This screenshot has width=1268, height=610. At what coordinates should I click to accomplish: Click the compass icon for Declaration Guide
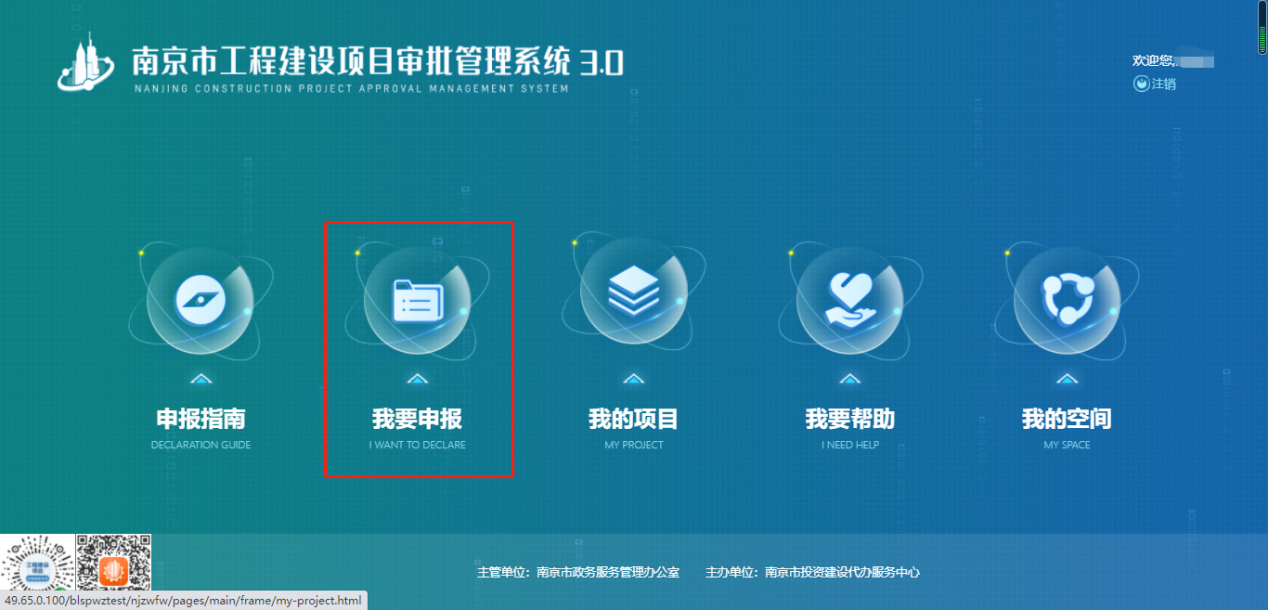tap(201, 298)
